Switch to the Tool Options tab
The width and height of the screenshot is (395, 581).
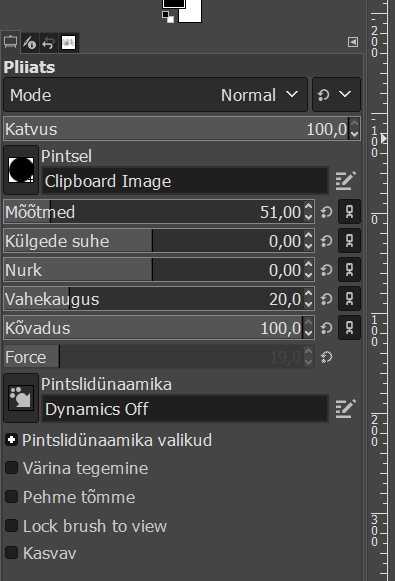(10, 43)
